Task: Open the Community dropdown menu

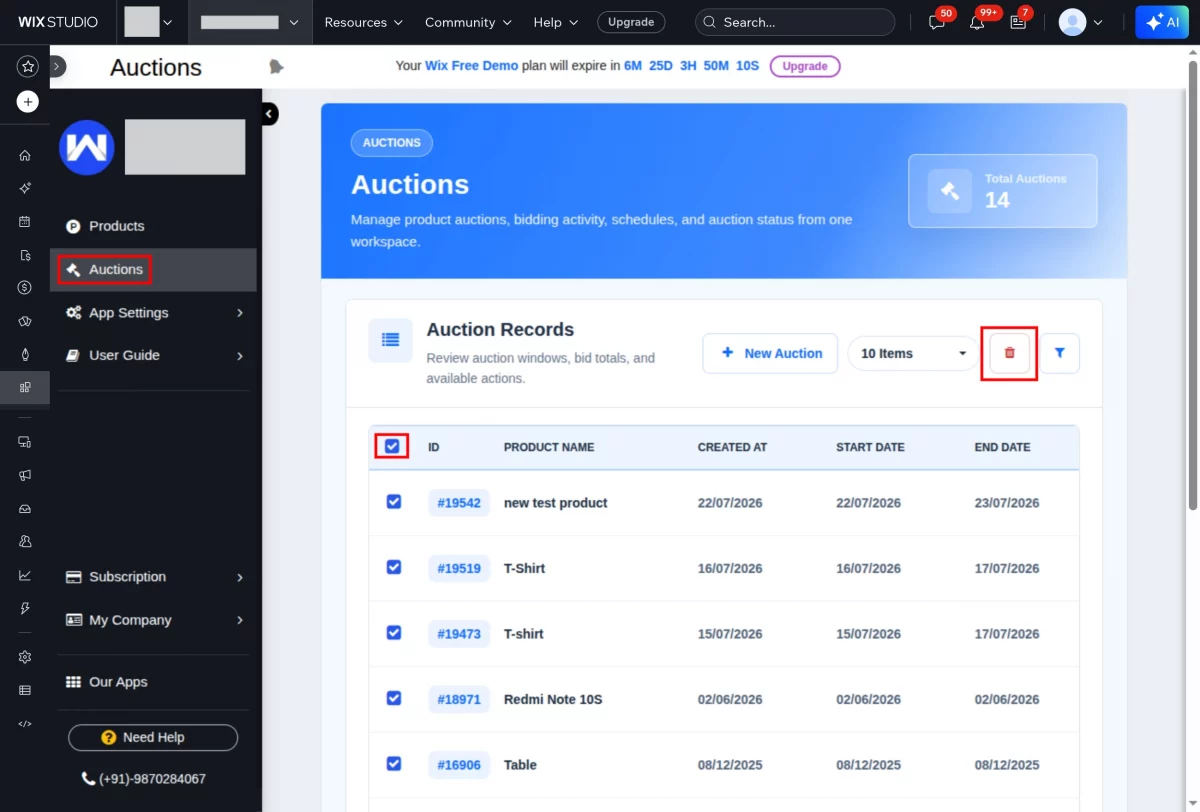Action: click(x=468, y=22)
